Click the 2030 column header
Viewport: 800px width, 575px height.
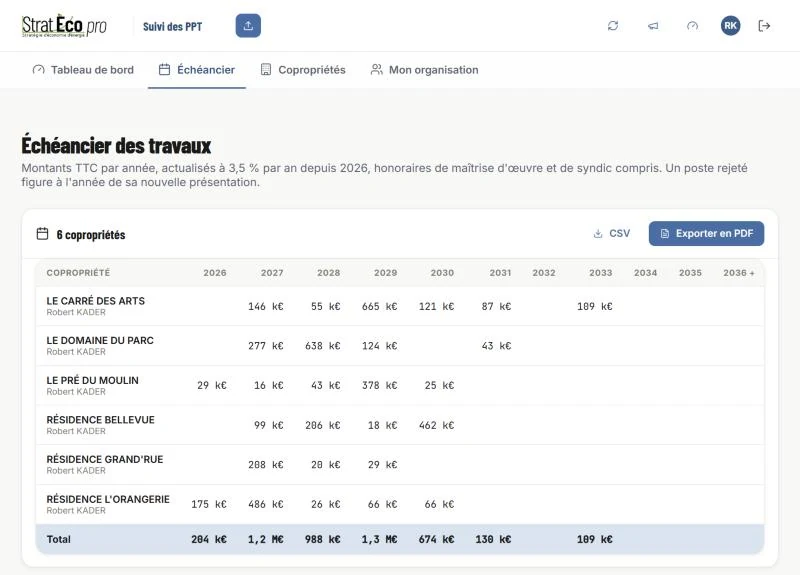[x=442, y=273]
